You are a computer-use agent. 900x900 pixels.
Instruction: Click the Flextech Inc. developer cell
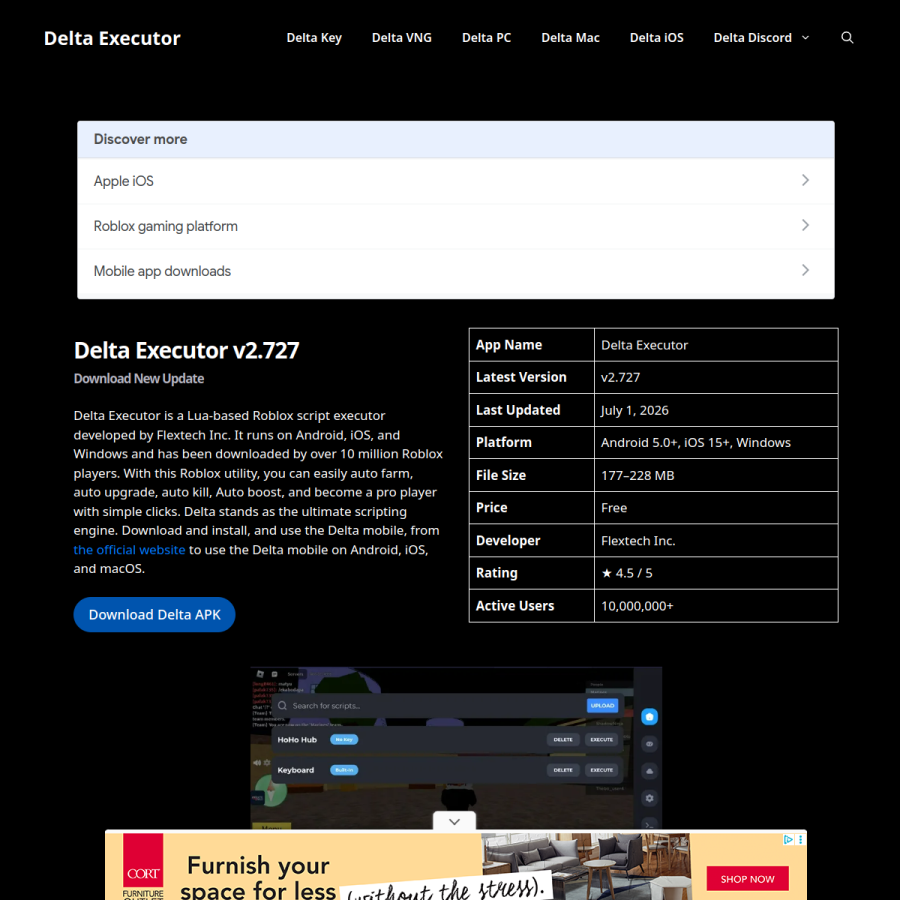(x=716, y=541)
